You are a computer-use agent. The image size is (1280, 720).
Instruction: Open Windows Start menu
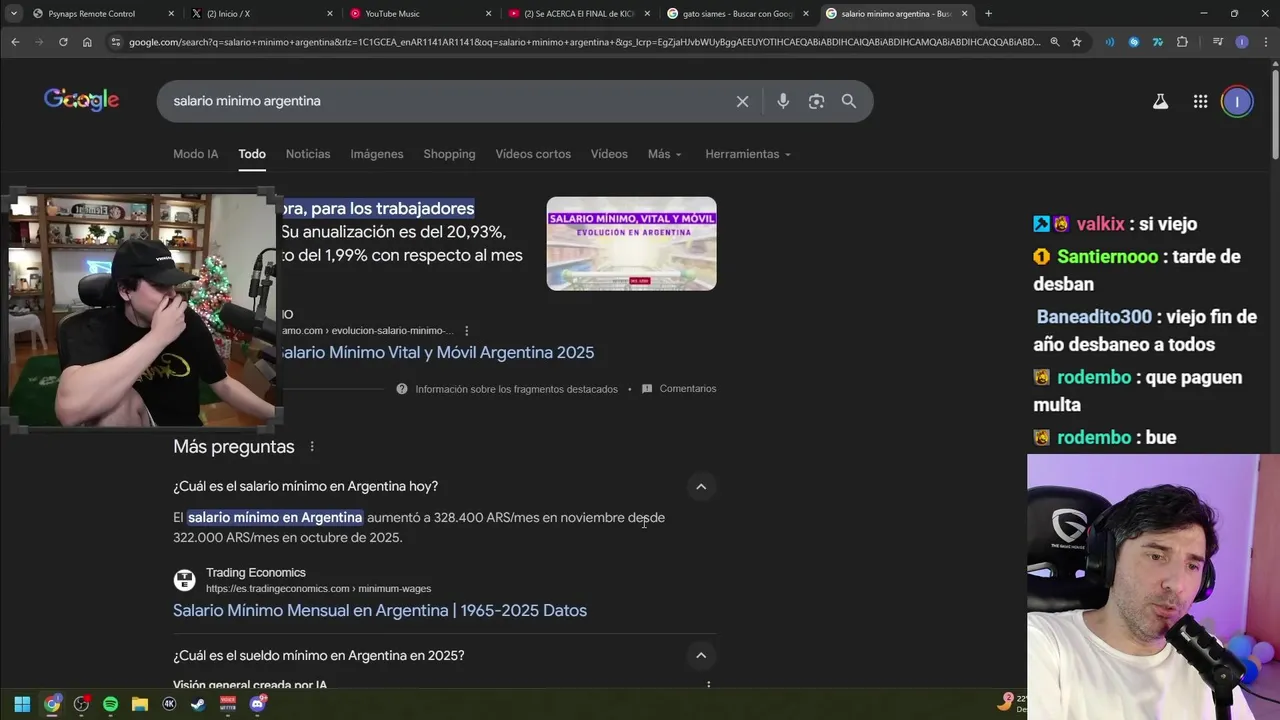point(22,704)
